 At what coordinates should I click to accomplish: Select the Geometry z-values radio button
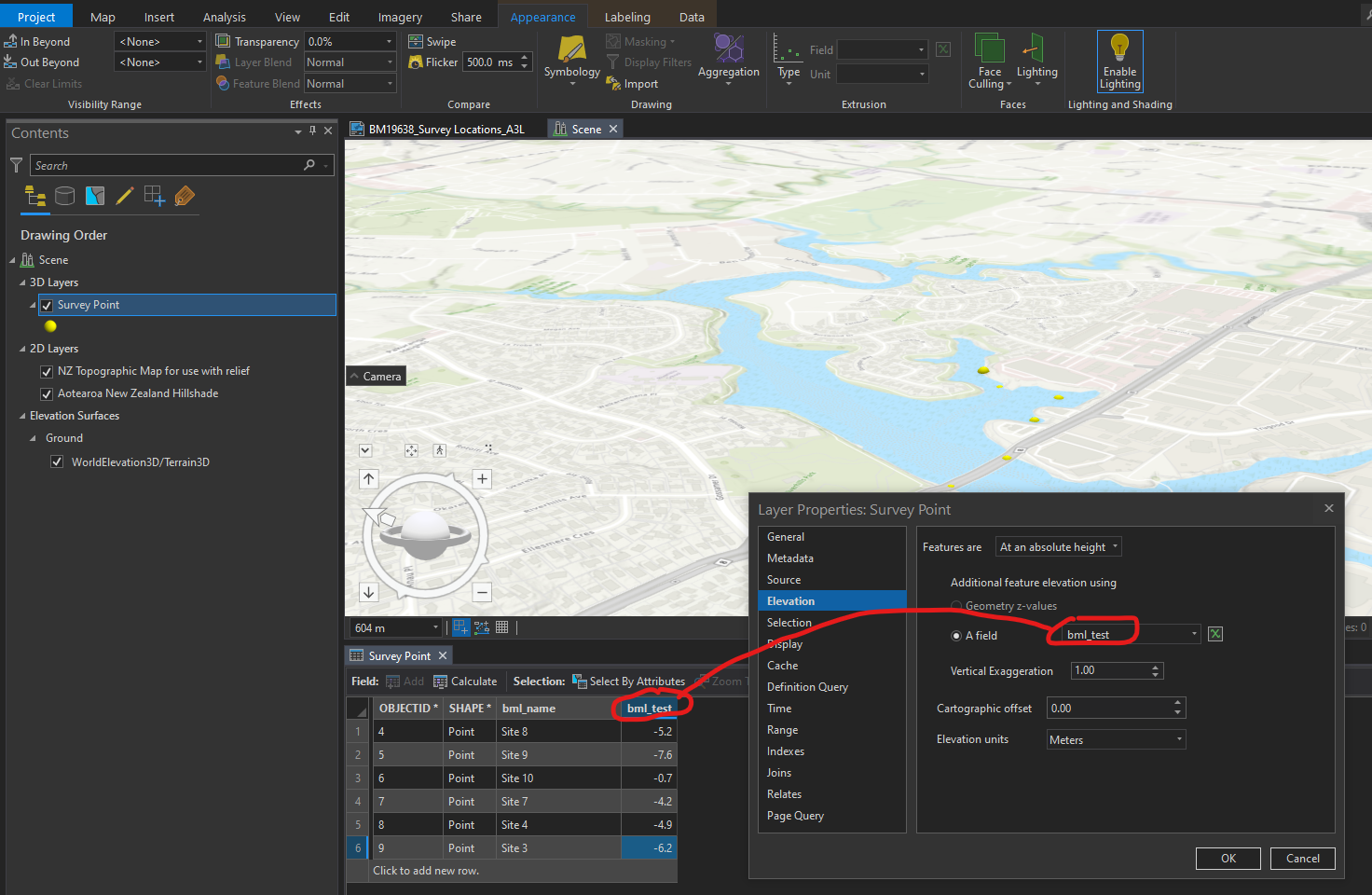[956, 606]
